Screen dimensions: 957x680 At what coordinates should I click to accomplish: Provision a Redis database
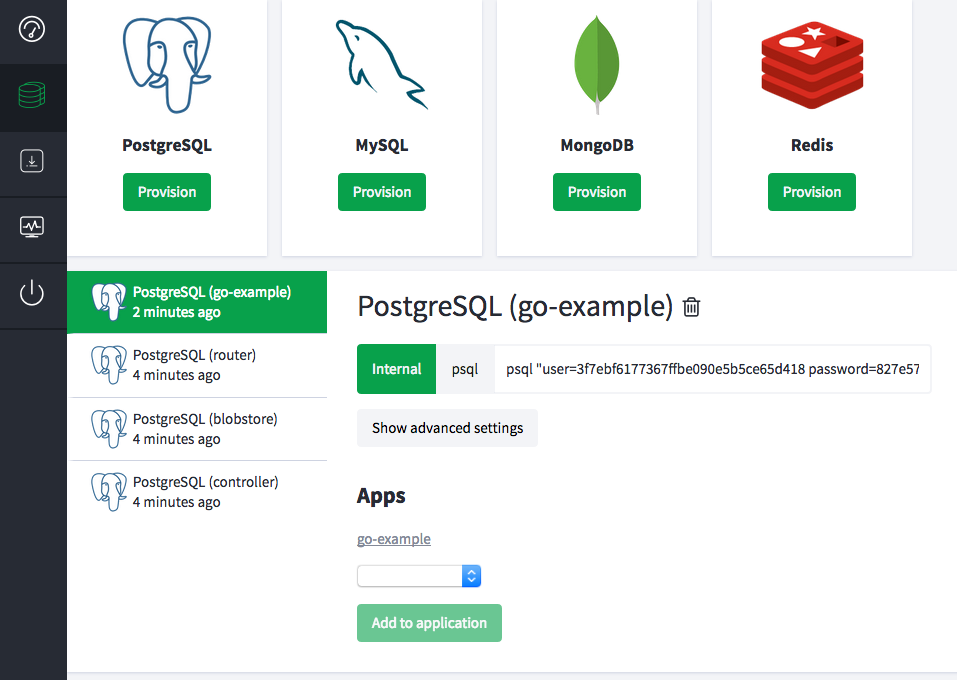tap(812, 192)
